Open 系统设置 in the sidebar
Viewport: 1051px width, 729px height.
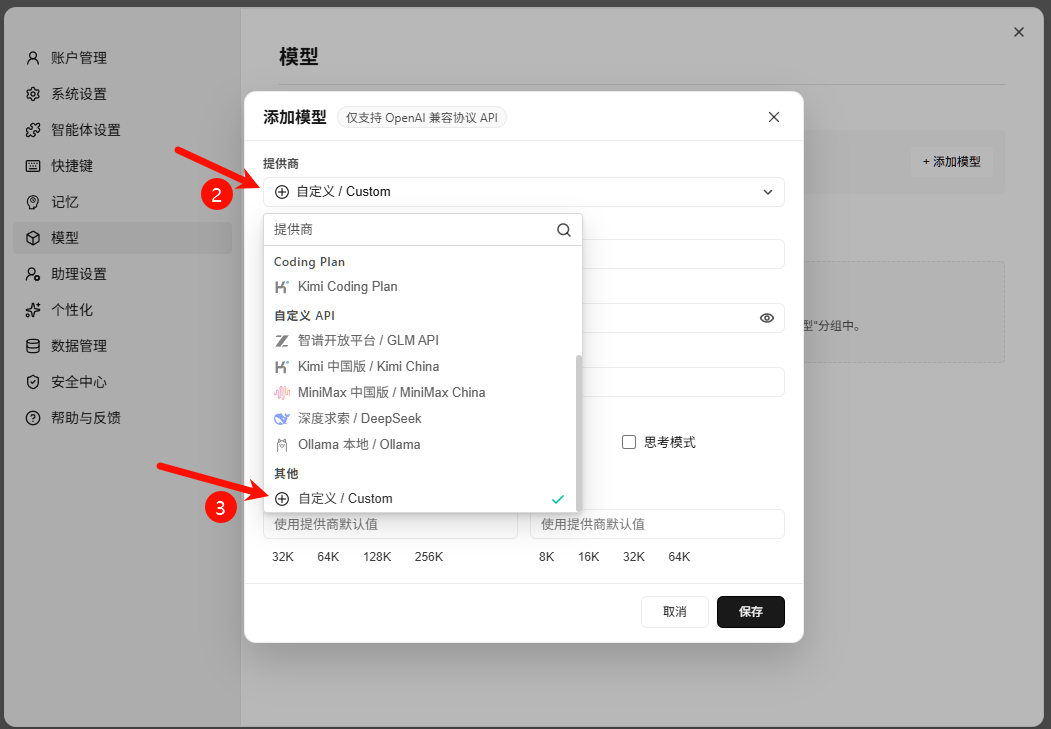(122, 94)
